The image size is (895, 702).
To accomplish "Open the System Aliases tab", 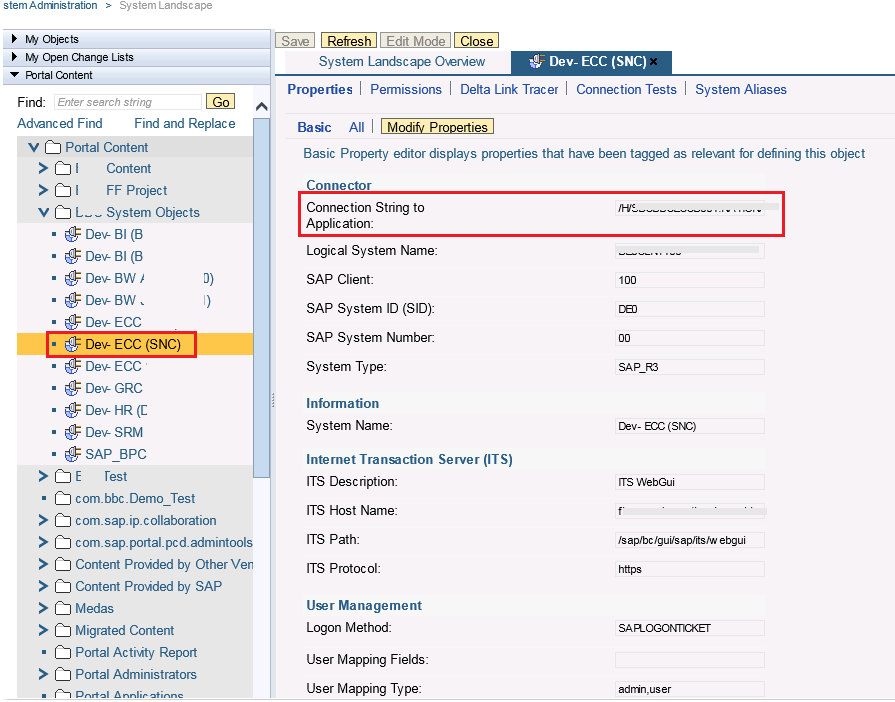I will click(x=740, y=89).
